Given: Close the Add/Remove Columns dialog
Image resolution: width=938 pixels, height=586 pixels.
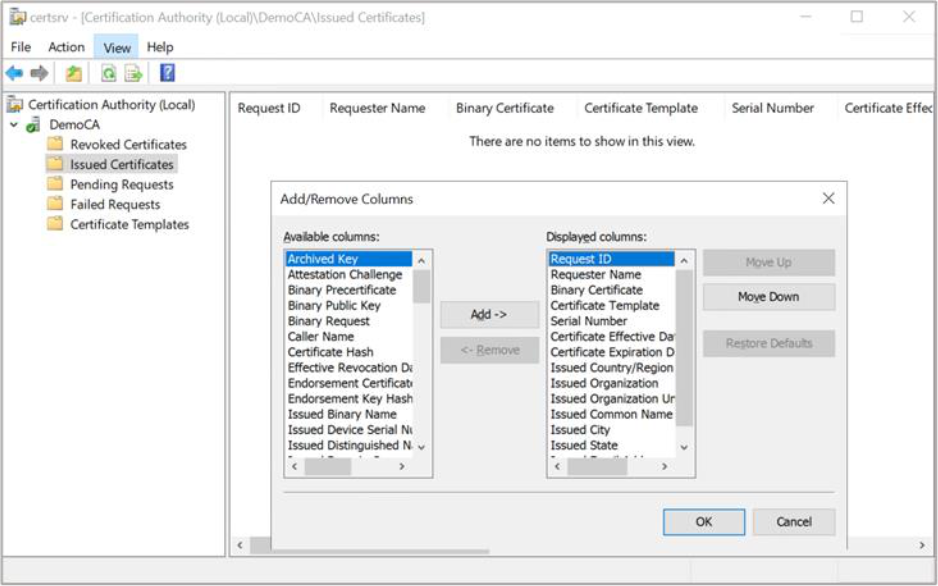Looking at the screenshot, I should (828, 199).
